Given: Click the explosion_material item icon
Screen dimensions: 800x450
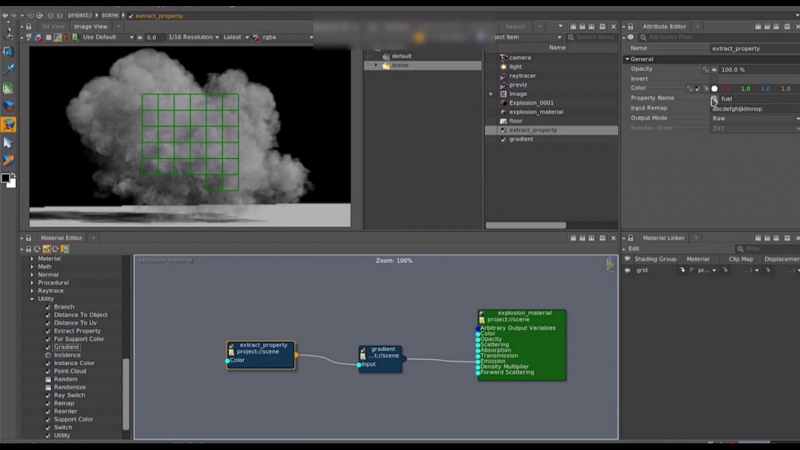Looking at the screenshot, I should coord(504,112).
